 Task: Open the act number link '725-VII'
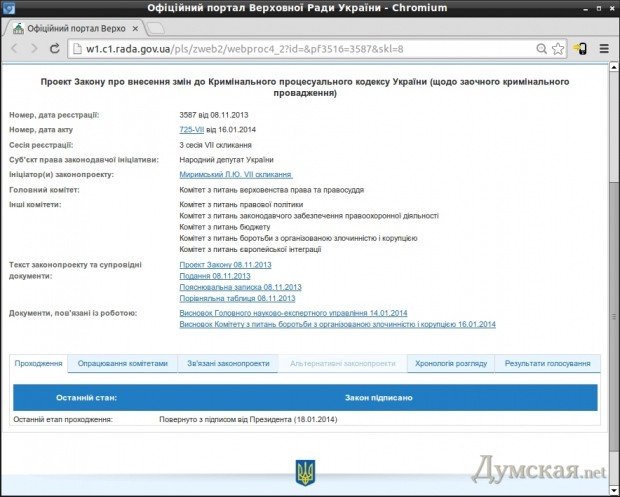coord(192,130)
